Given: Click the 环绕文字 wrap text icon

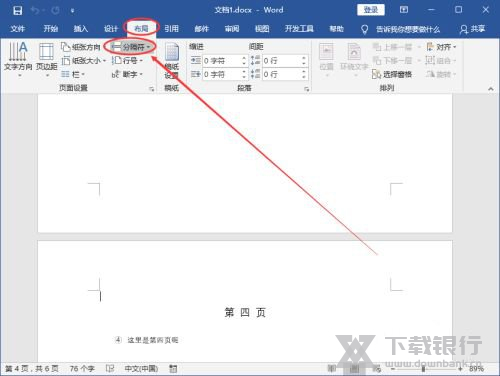Looking at the screenshot, I should [354, 59].
